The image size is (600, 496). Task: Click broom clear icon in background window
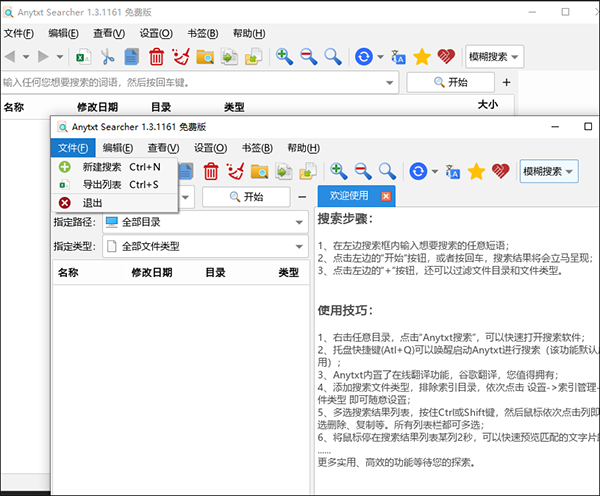tap(181, 57)
